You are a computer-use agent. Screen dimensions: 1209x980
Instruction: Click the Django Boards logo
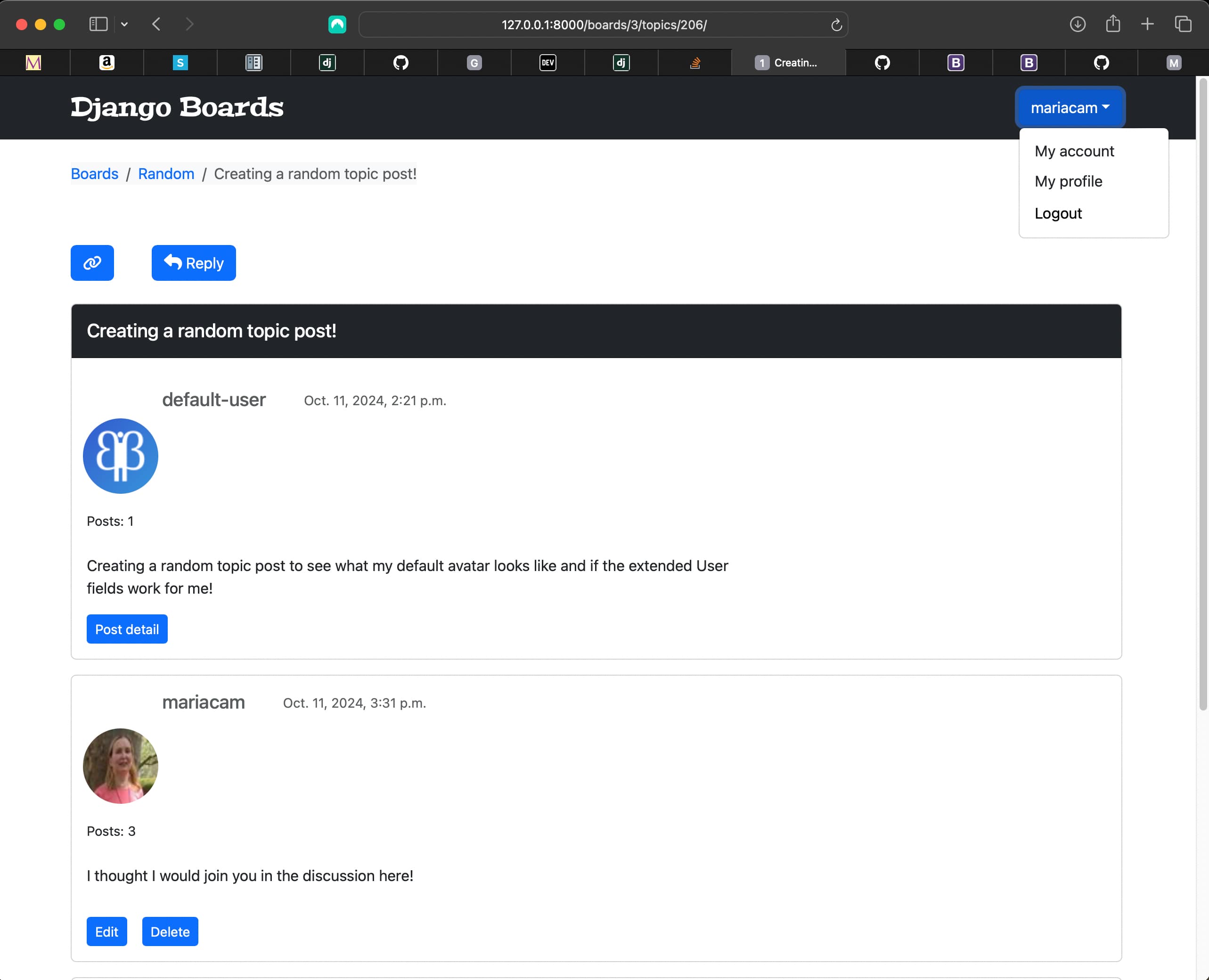177,107
